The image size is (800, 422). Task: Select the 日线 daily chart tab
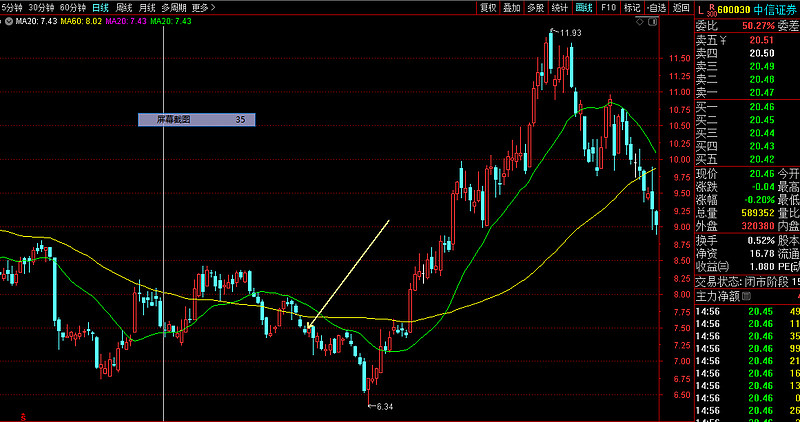click(x=101, y=8)
